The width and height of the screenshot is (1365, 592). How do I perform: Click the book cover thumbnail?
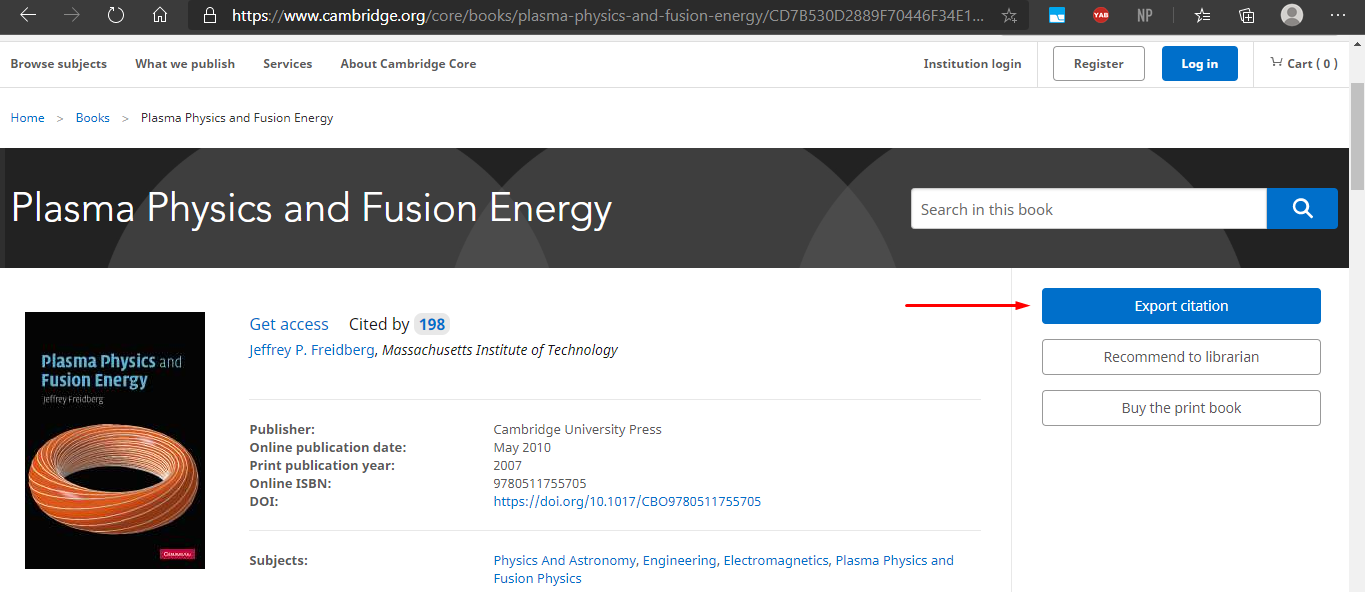tap(115, 440)
